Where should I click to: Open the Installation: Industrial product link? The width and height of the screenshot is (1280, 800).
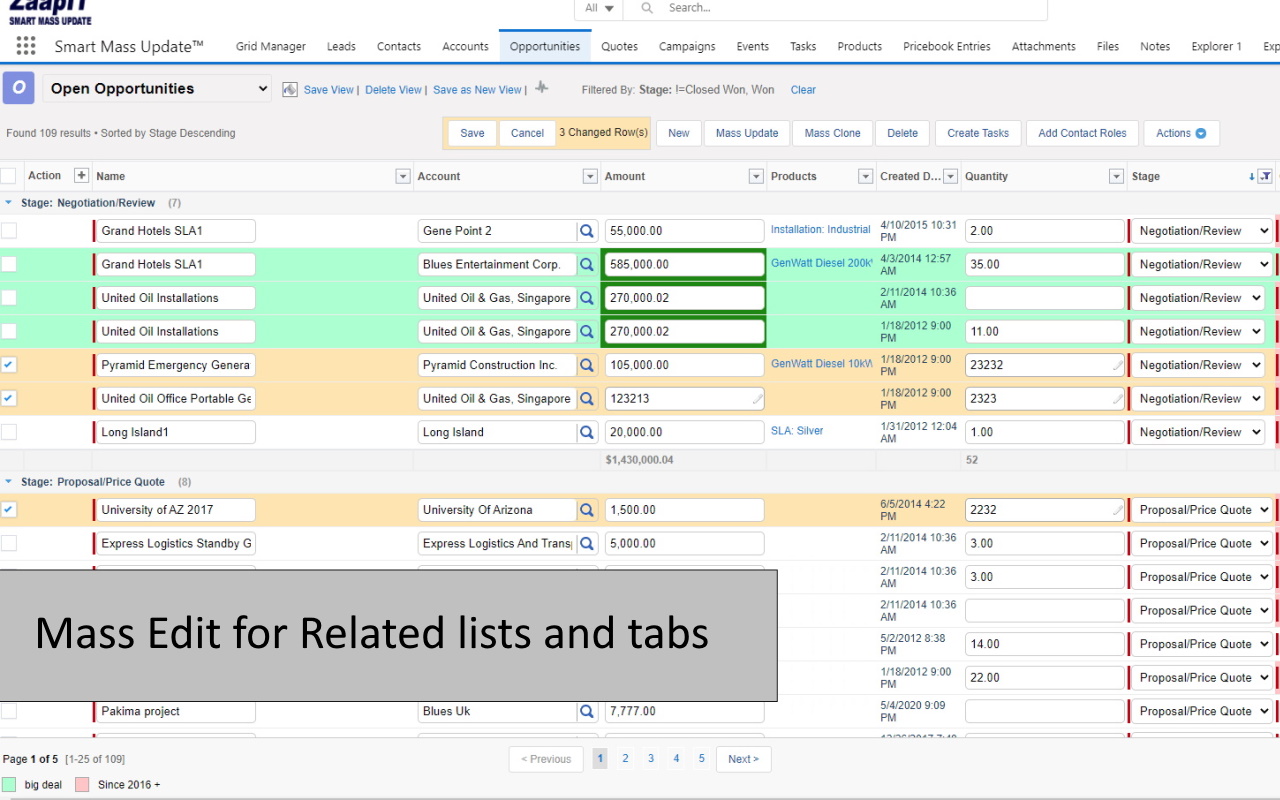821,230
